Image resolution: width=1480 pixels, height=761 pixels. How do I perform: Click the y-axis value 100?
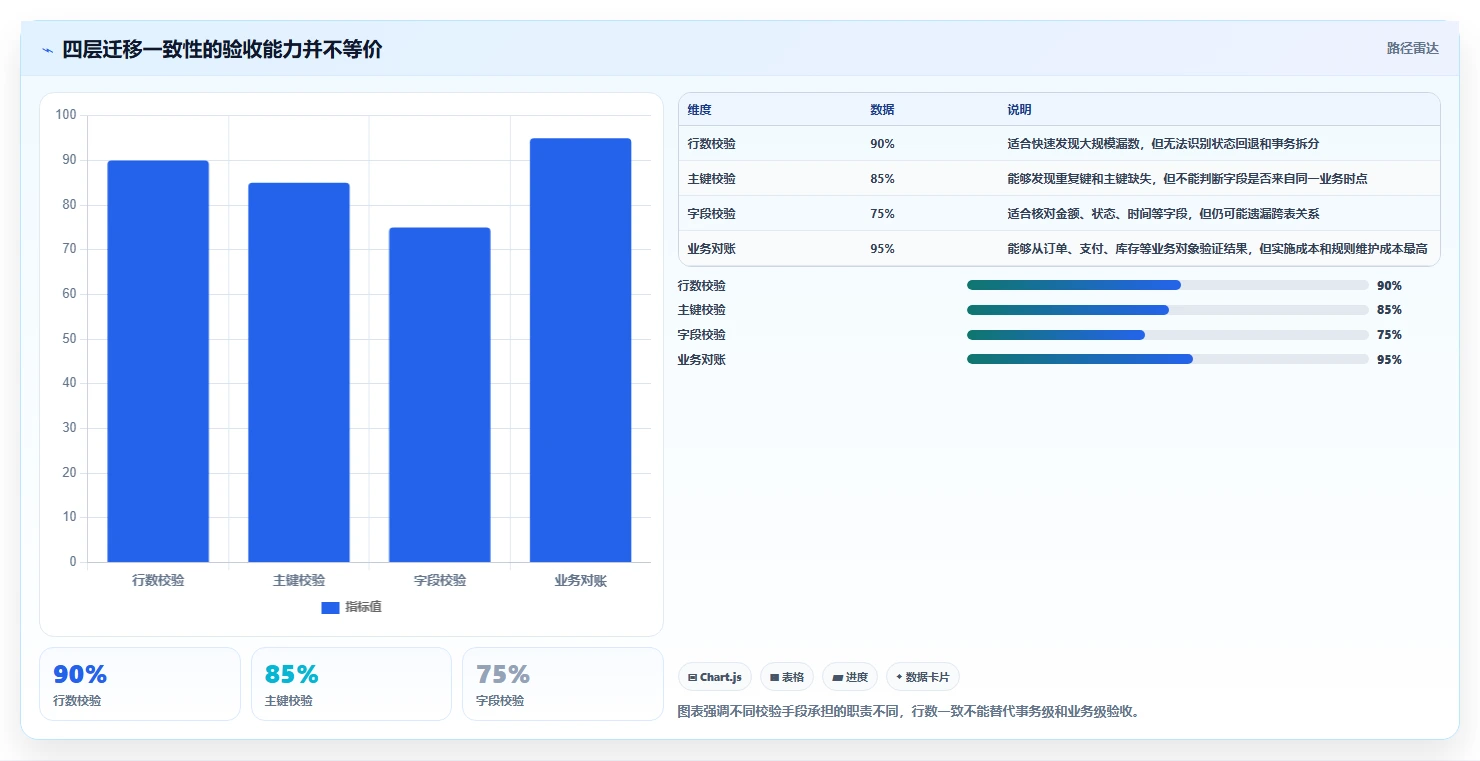point(66,115)
